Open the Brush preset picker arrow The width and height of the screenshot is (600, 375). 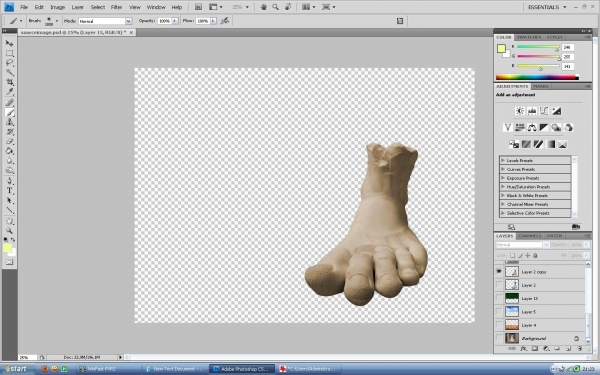click(57, 21)
